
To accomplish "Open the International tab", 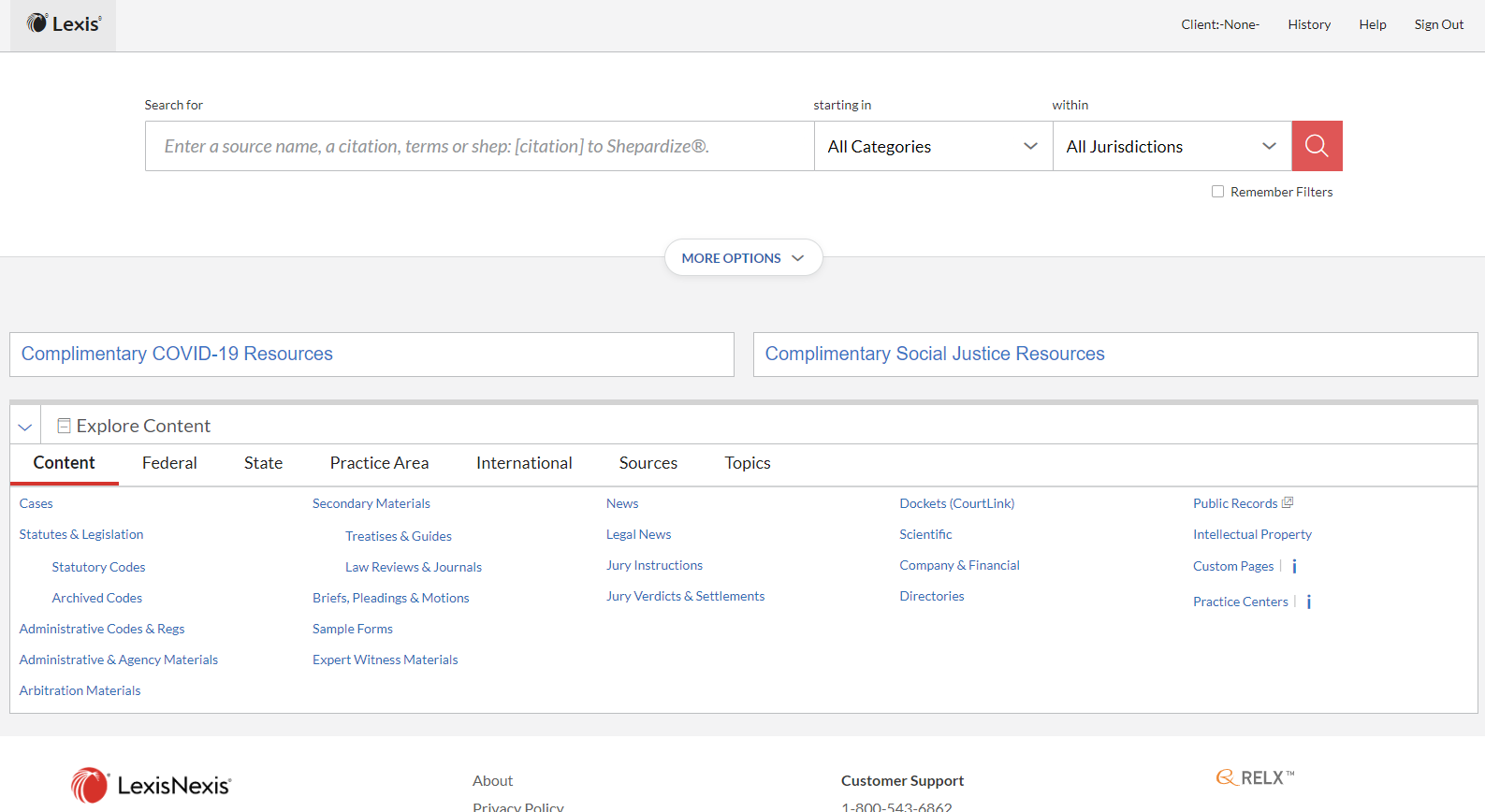I will (x=524, y=463).
